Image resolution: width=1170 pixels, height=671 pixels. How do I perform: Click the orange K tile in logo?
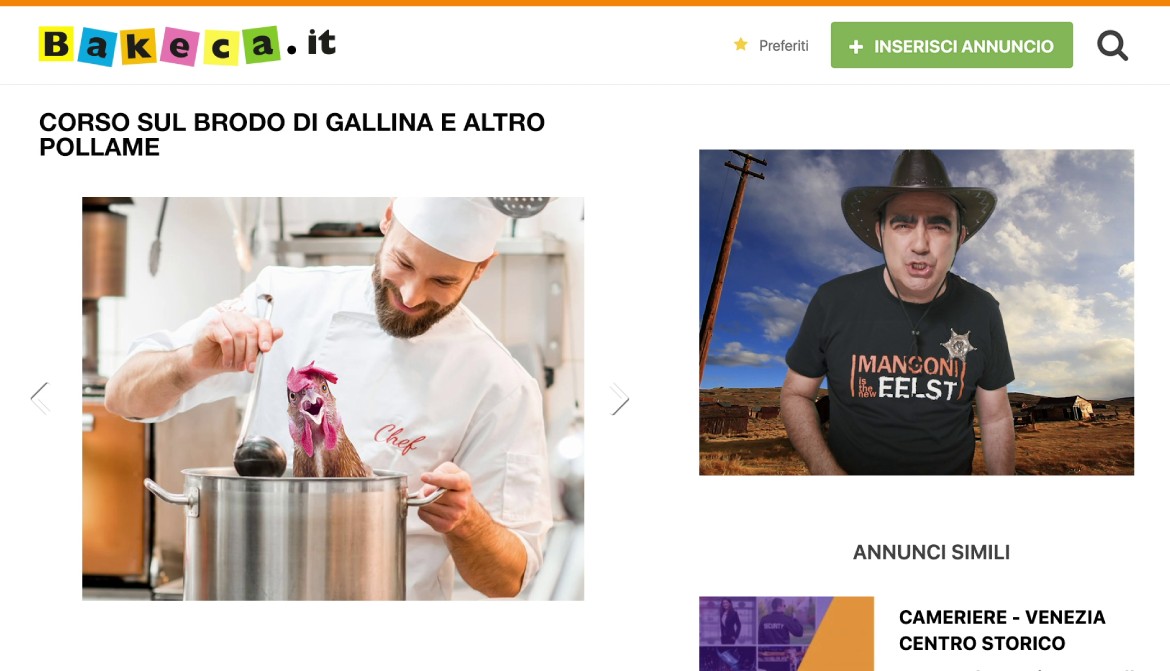[x=139, y=47]
